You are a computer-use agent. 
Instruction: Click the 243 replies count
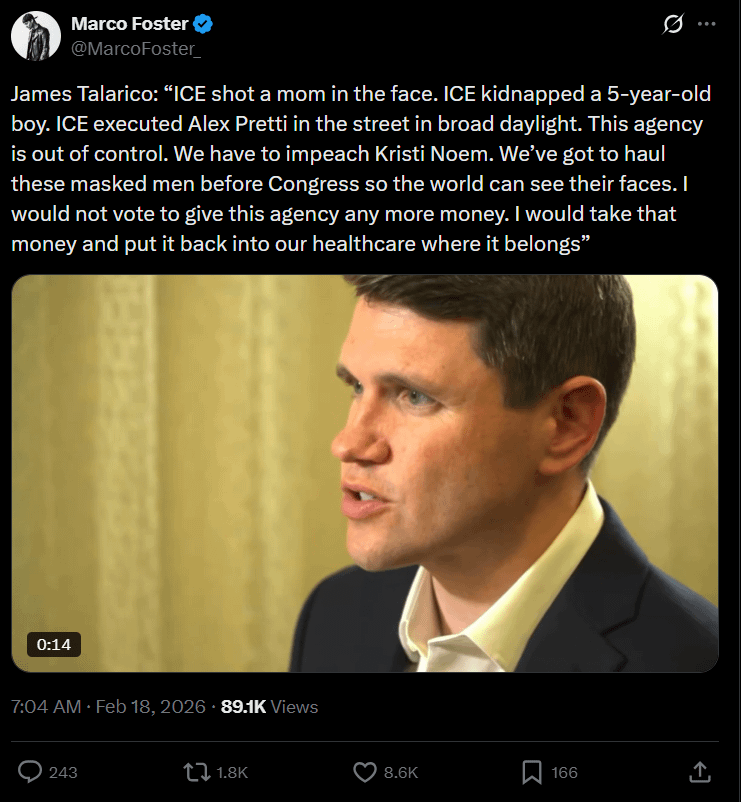click(63, 772)
